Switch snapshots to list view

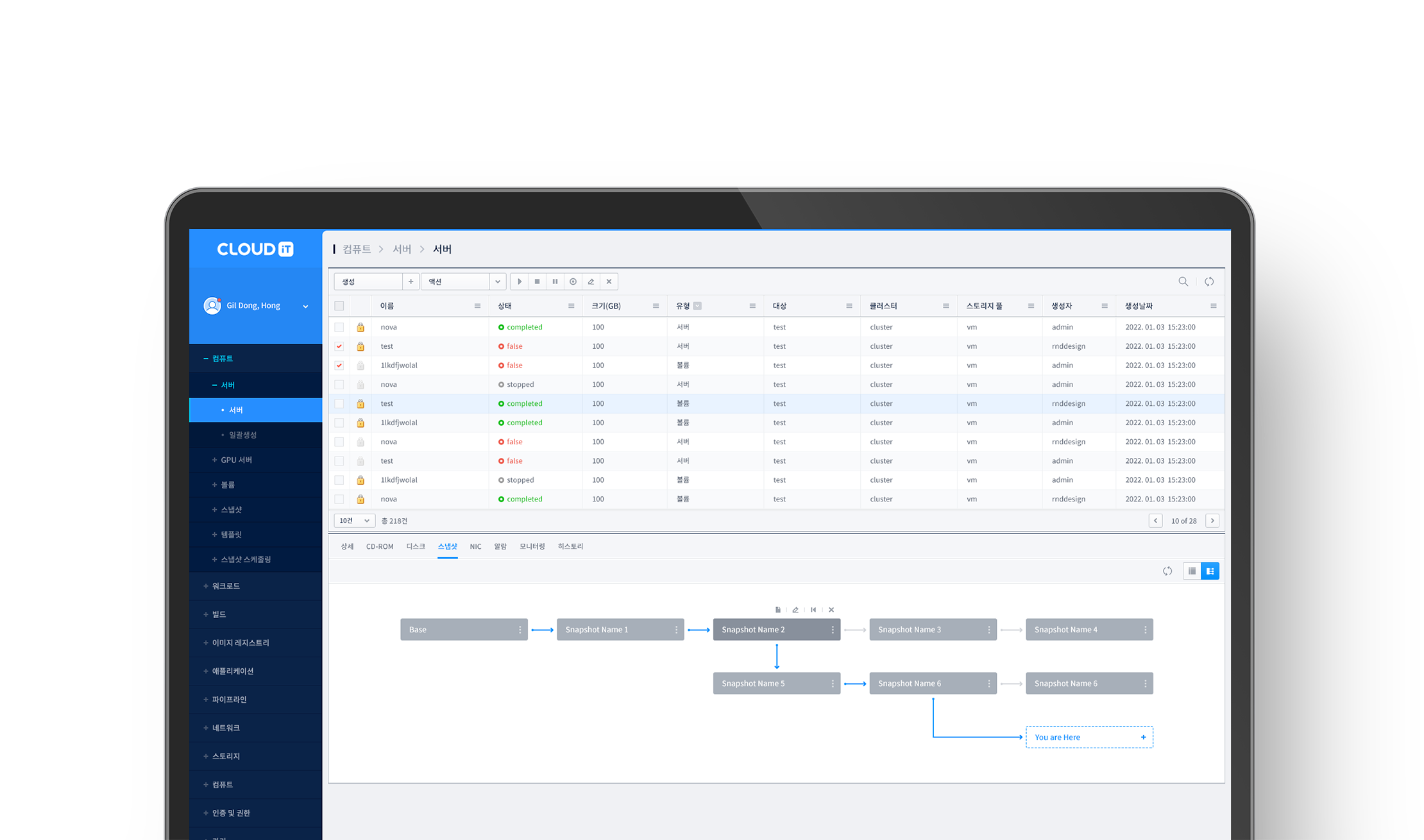point(1192,571)
